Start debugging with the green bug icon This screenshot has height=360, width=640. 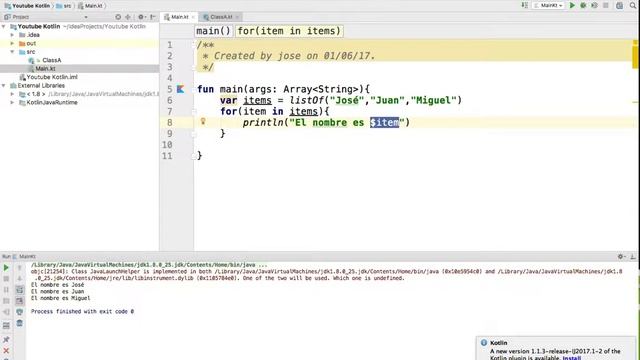point(583,5)
